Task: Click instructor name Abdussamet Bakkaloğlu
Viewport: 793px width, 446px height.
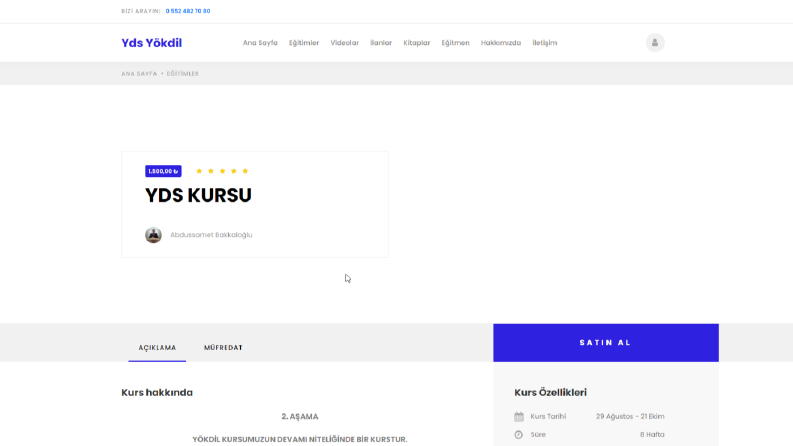Action: point(211,235)
